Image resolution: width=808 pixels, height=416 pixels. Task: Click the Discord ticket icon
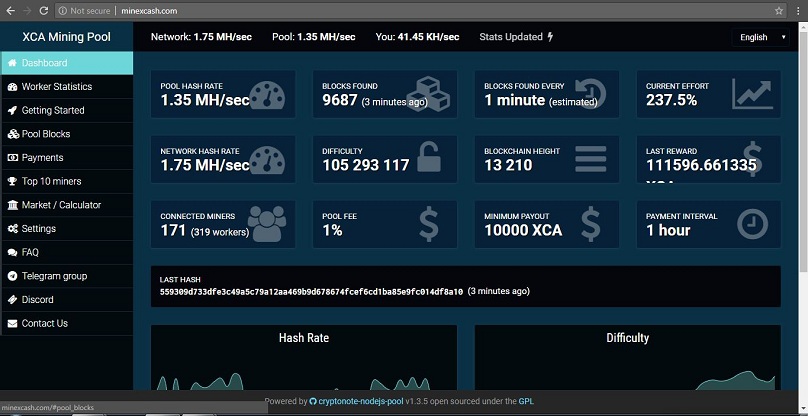tap(12, 300)
